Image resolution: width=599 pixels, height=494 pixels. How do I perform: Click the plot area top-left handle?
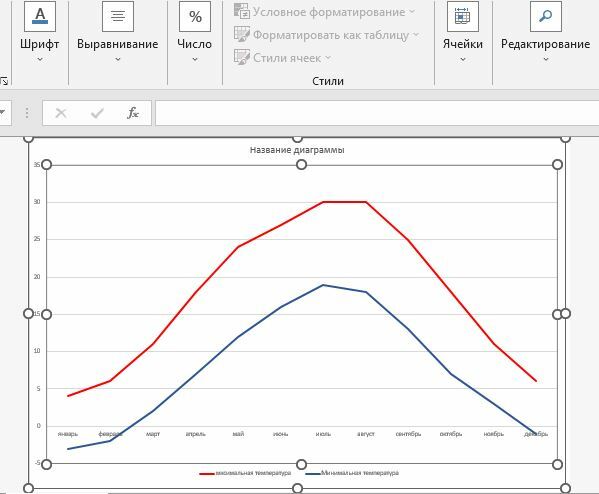pos(46,165)
